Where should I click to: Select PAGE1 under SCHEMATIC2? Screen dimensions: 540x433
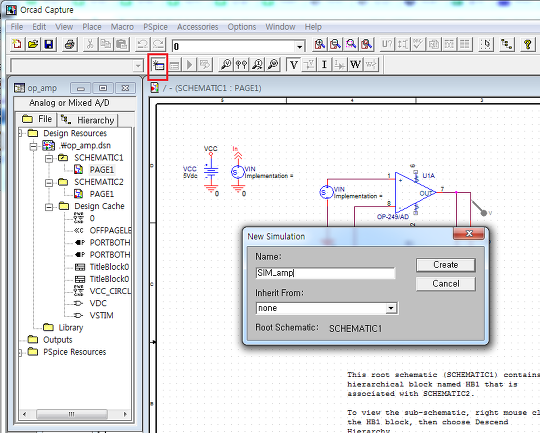coord(102,194)
